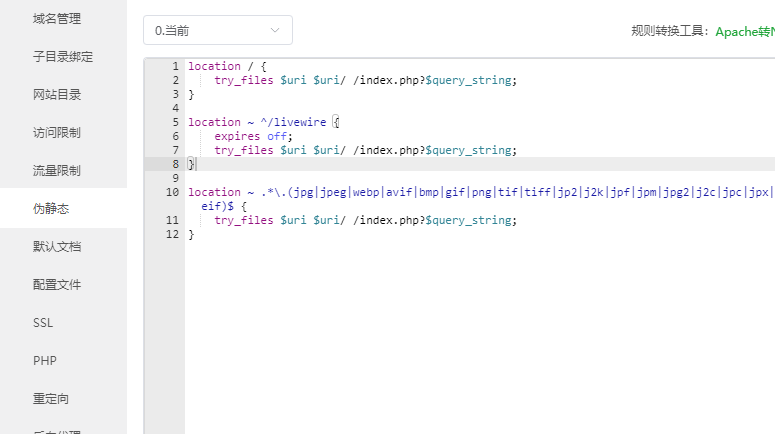Viewport: 775px width, 434px height.
Task: Go to 子目录绑定 settings
Action: pos(63,57)
